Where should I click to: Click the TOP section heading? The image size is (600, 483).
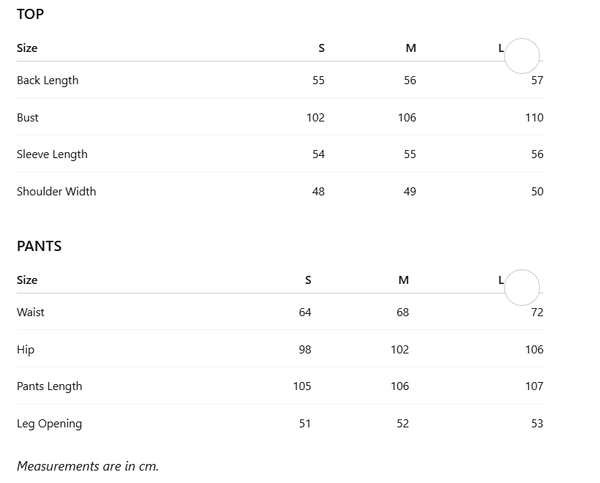click(x=30, y=14)
